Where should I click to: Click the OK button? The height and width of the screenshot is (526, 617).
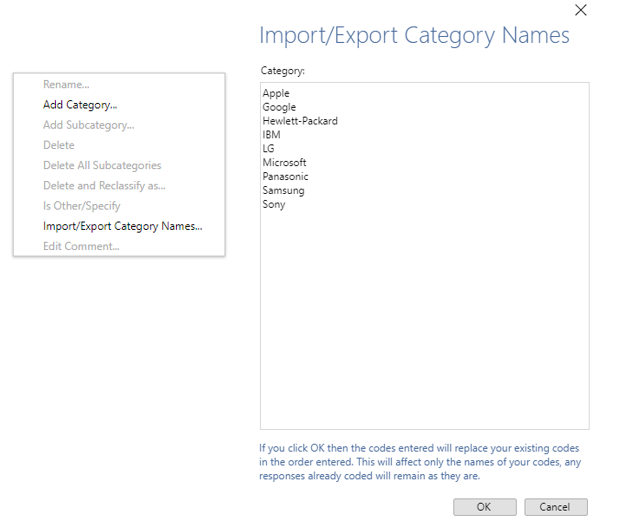(484, 507)
